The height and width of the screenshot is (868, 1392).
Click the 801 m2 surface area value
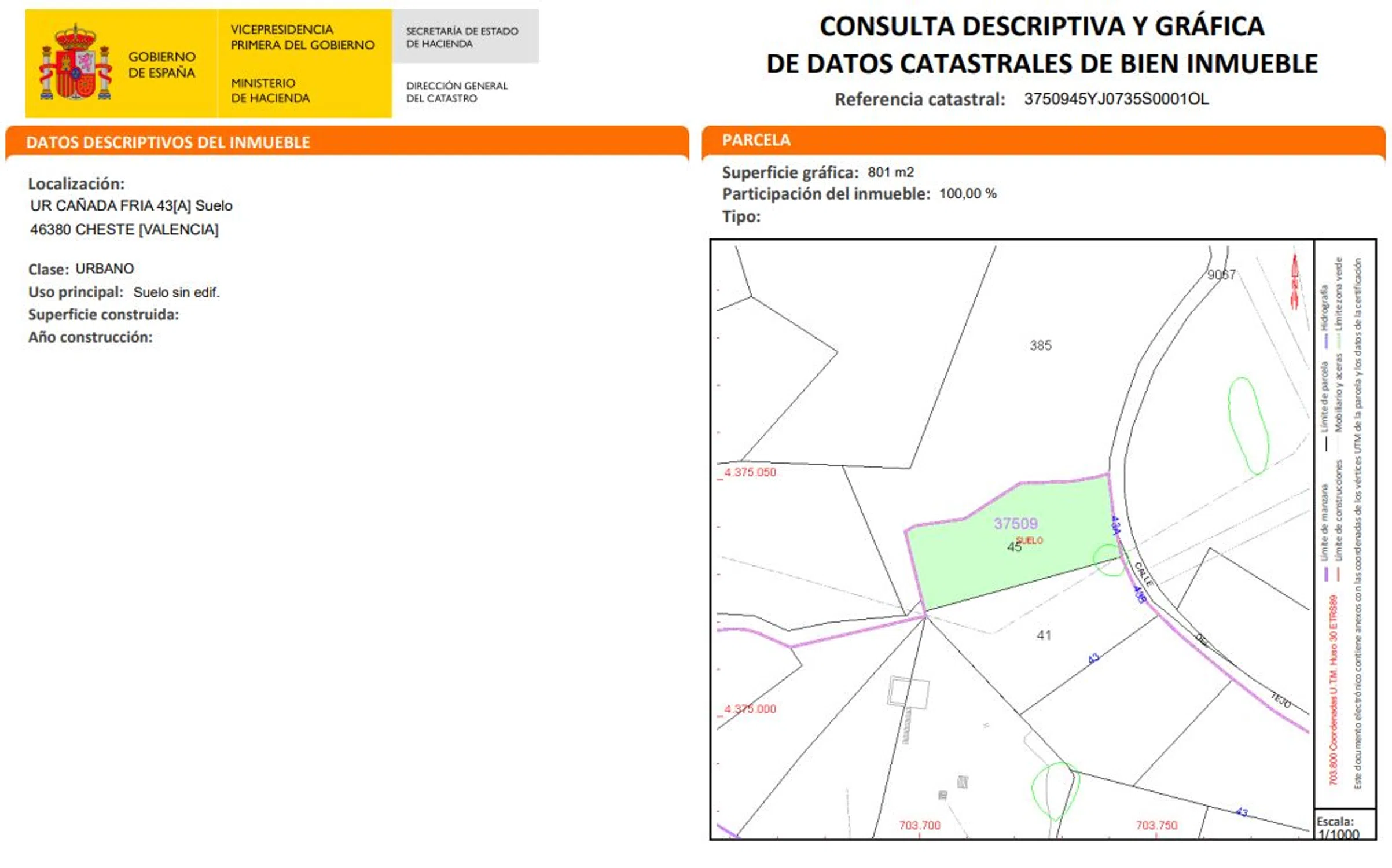pyautogui.click(x=890, y=172)
